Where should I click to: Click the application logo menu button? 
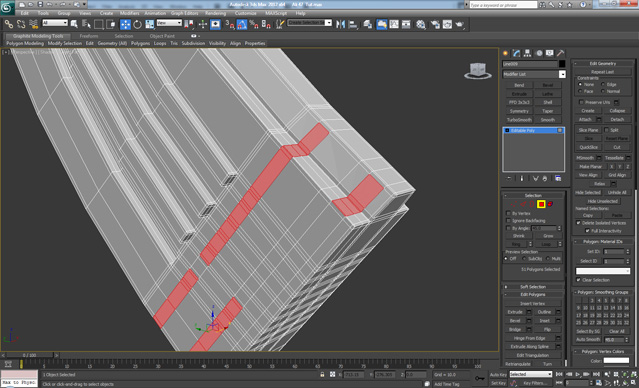click(x=7, y=7)
